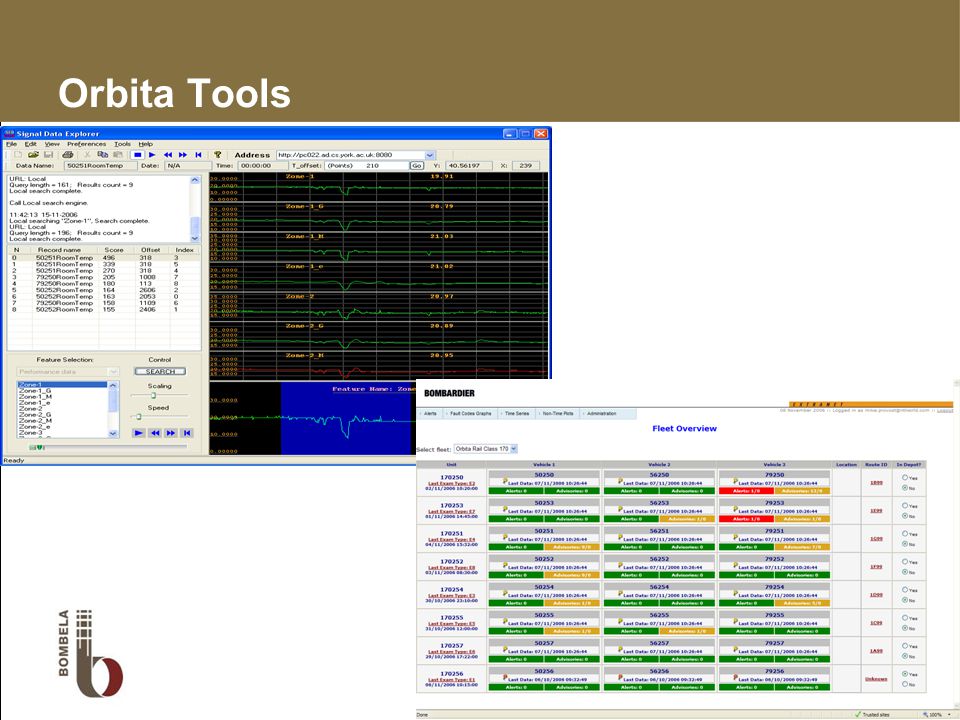Switch to the Time Series tab
Screen dimensions: 960x720
click(x=517, y=414)
